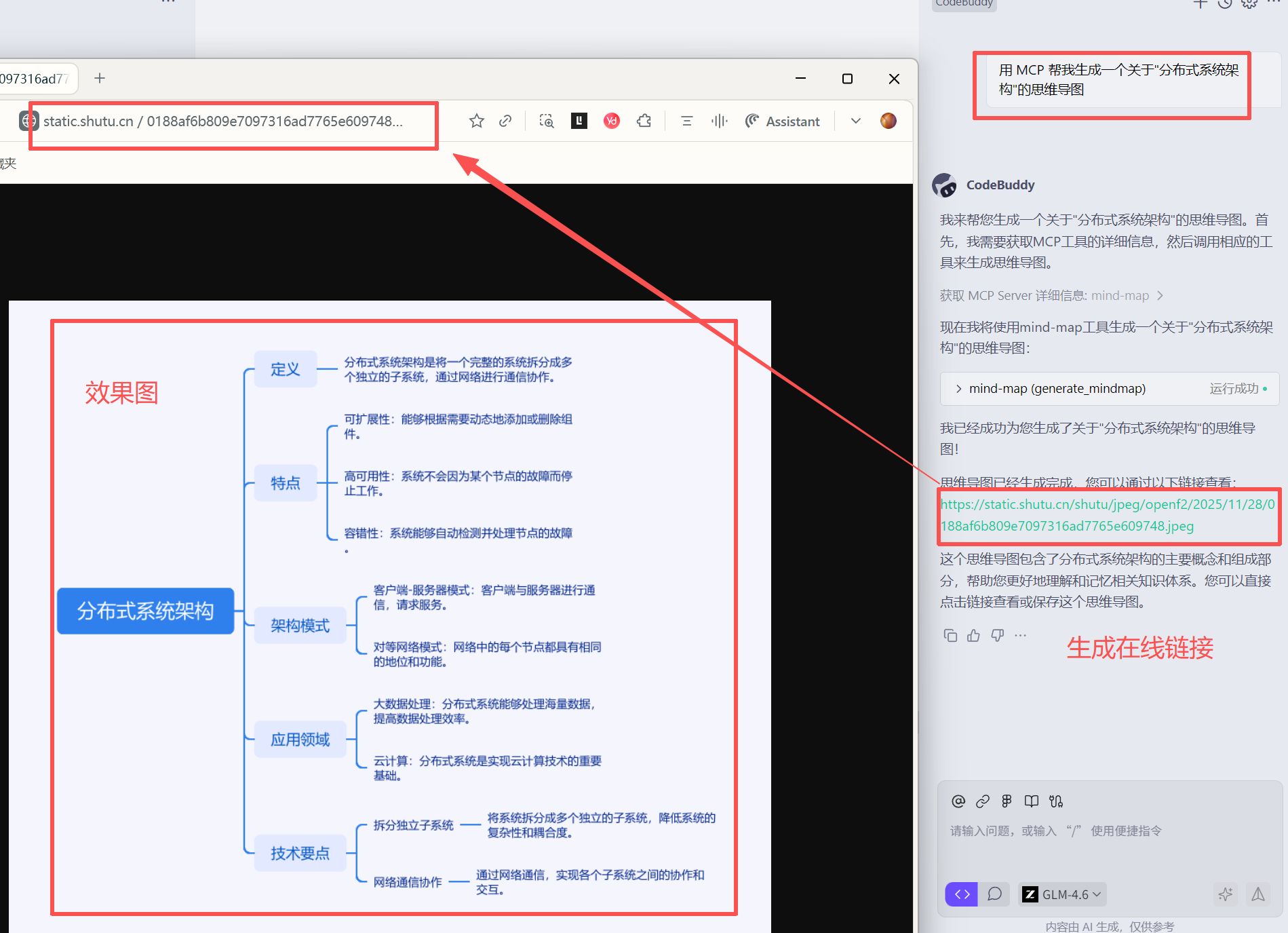Copy CodeBuddy's response using copy icon
This screenshot has width=1288, height=933.
(x=950, y=635)
